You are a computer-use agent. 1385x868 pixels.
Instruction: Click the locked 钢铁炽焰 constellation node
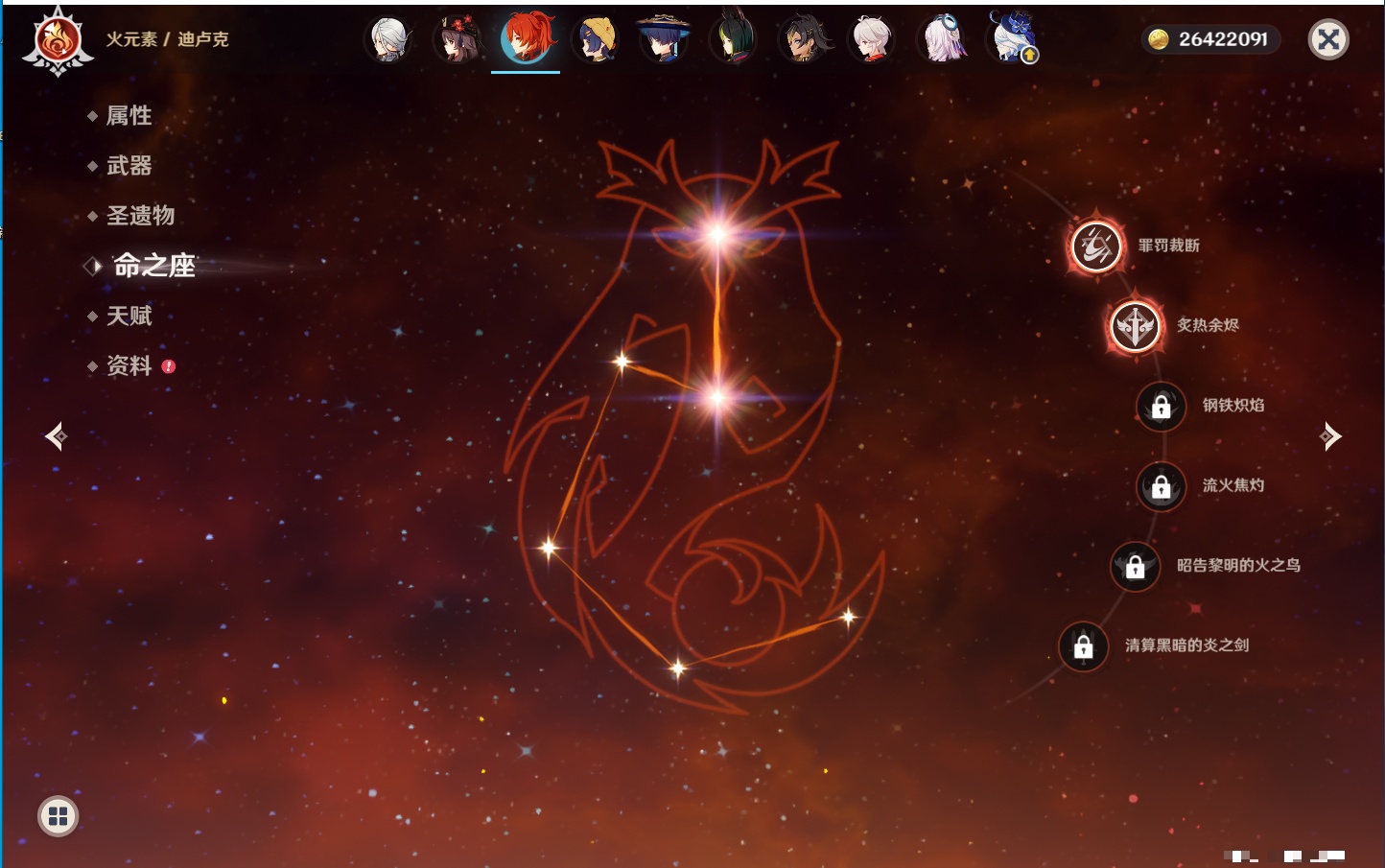[x=1161, y=406]
